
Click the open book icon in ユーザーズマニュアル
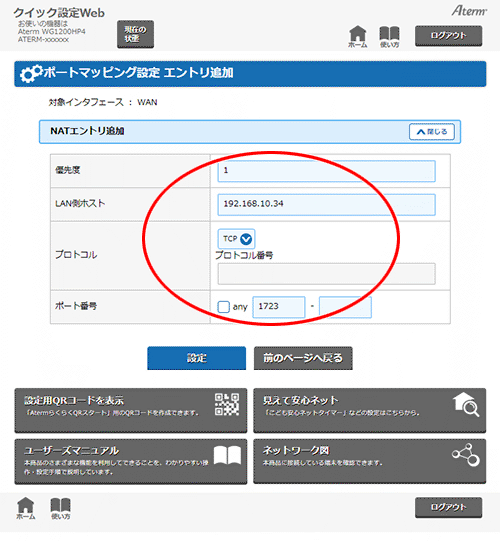pyautogui.click(x=227, y=455)
